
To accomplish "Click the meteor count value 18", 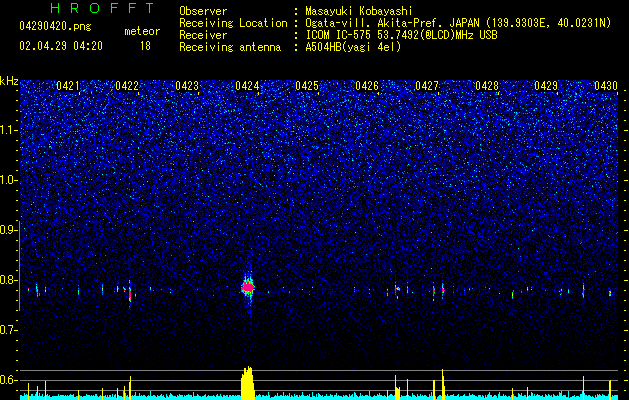I will pos(145,46).
